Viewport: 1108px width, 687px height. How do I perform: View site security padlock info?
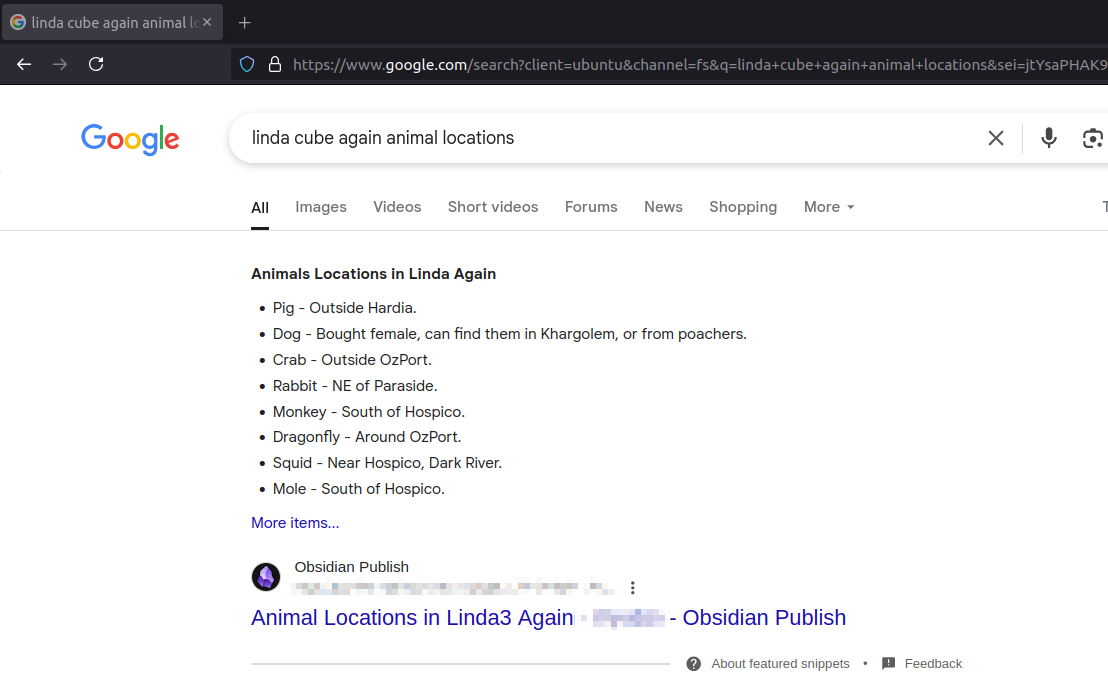point(275,64)
